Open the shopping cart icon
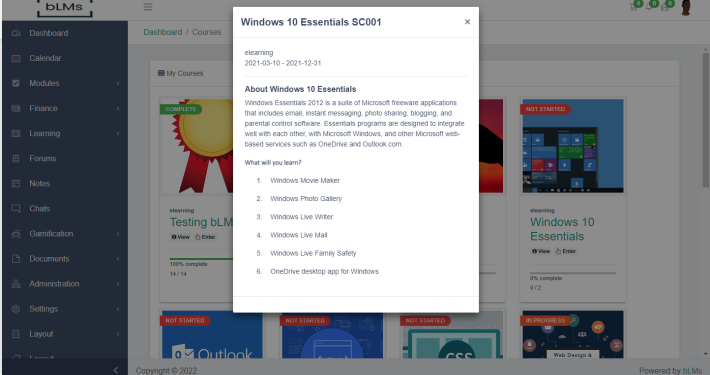 634,7
